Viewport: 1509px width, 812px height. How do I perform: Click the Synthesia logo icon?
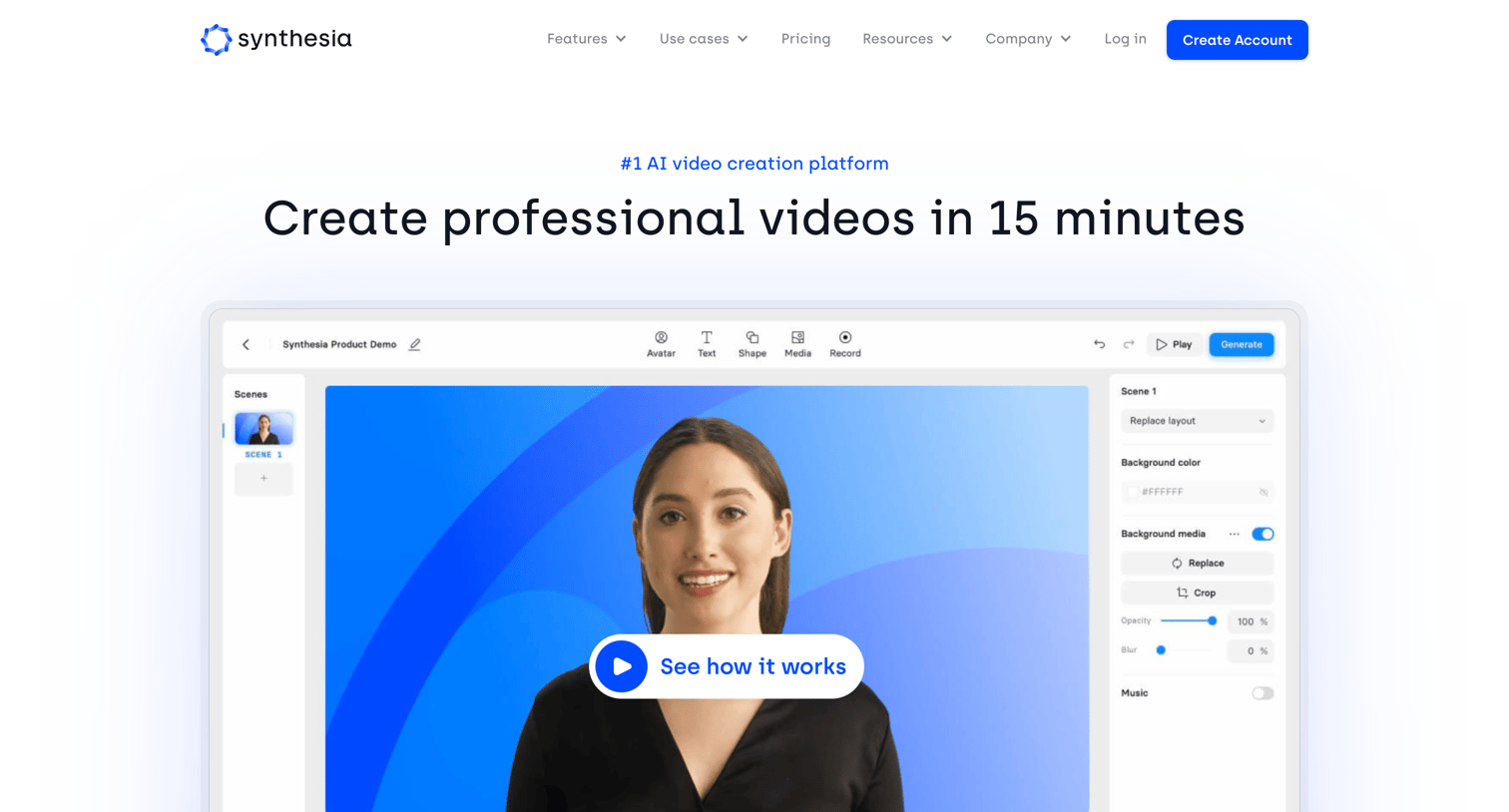click(216, 40)
